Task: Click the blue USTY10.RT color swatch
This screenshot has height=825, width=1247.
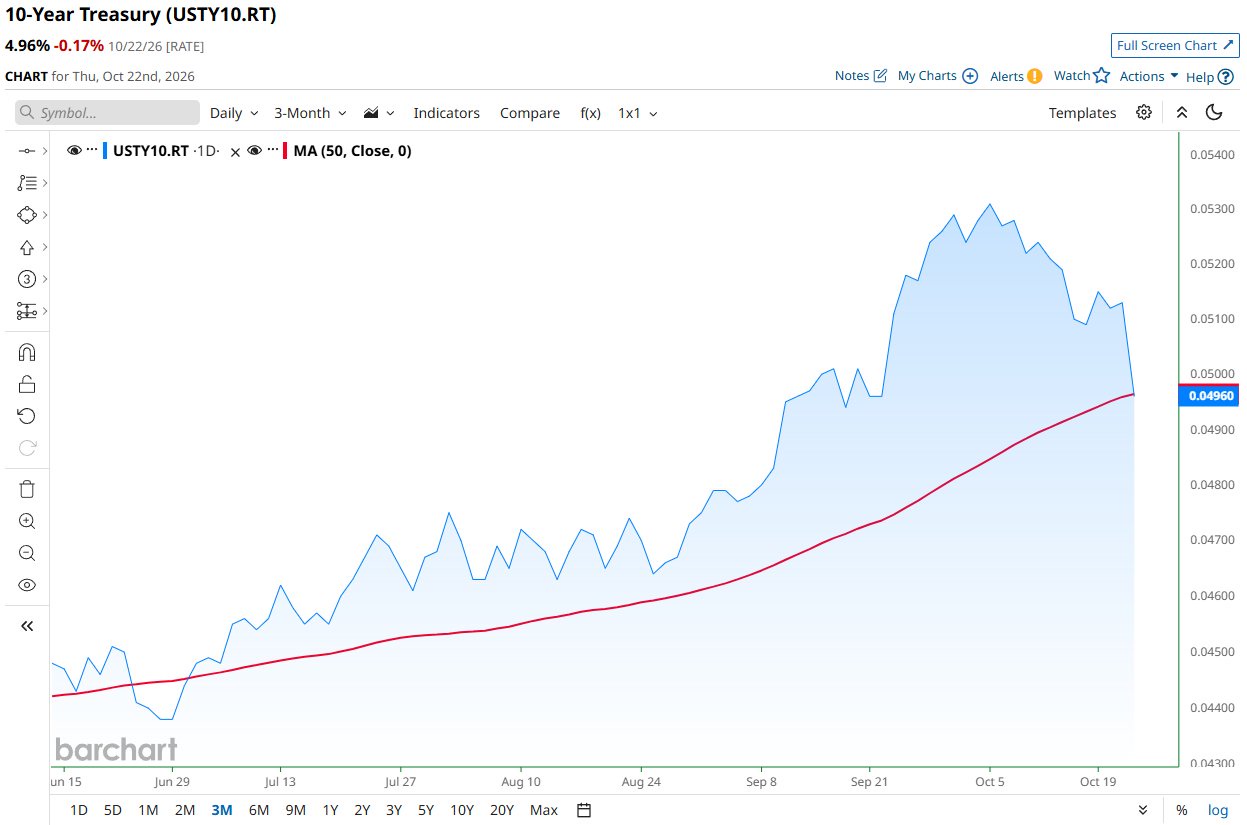Action: click(105, 151)
